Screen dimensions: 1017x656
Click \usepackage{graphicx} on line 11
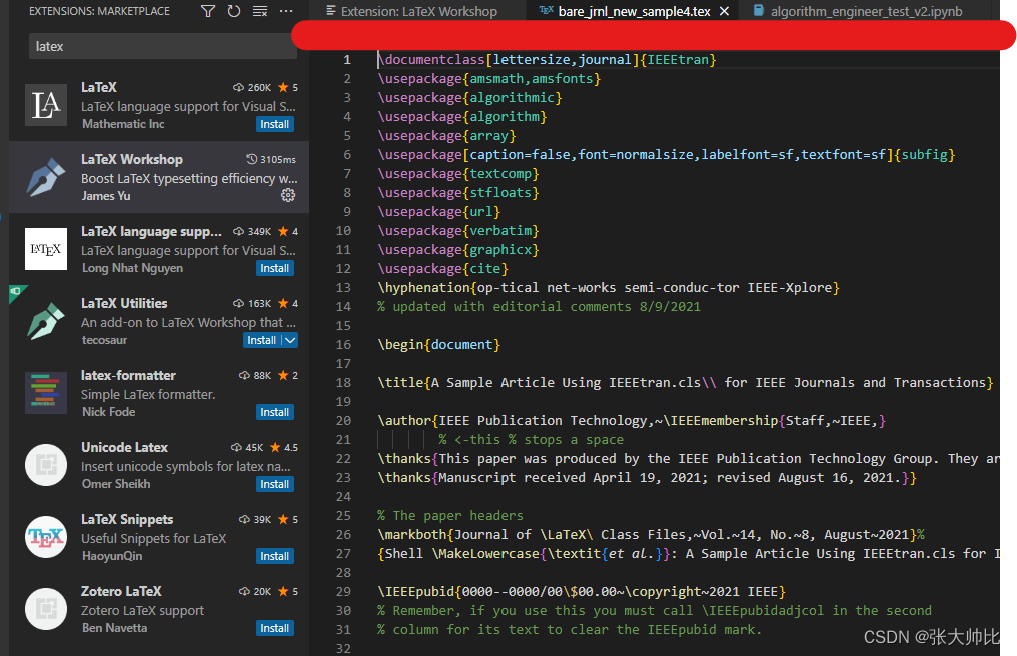458,249
